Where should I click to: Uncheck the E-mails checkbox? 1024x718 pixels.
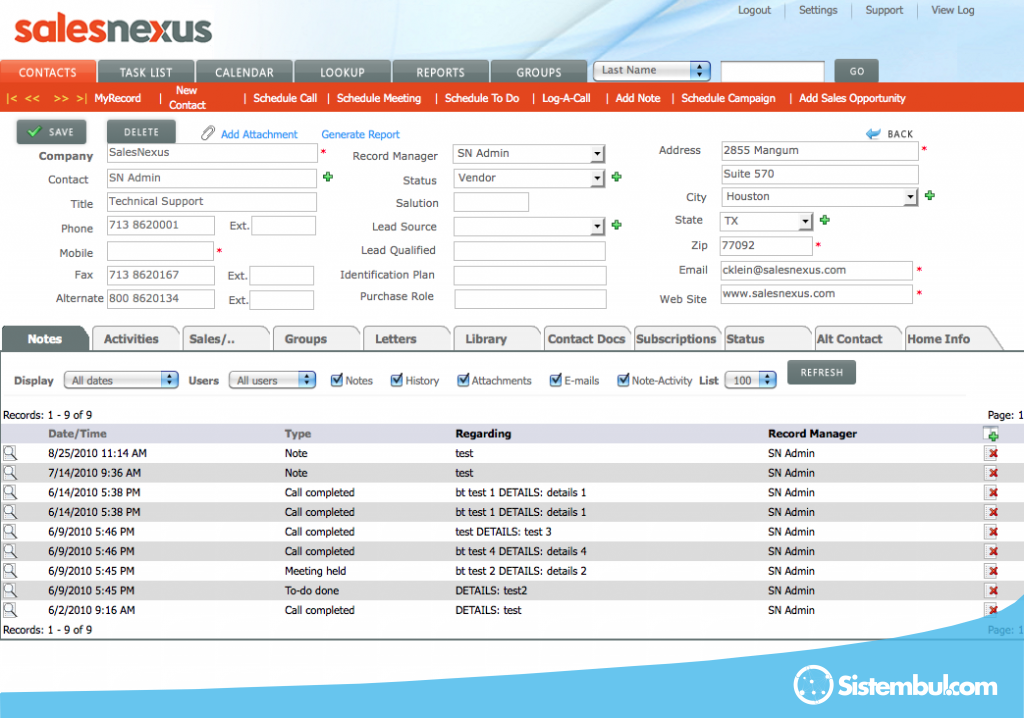click(x=556, y=380)
